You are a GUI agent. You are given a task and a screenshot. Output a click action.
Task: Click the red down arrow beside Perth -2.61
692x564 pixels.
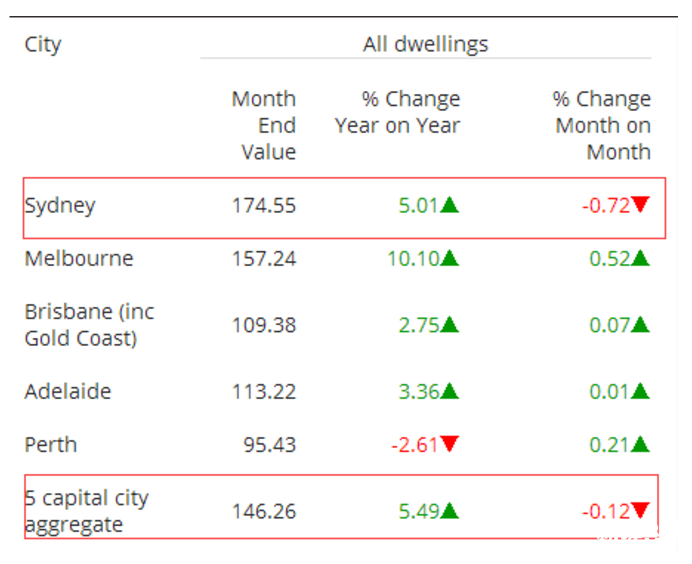click(450, 445)
